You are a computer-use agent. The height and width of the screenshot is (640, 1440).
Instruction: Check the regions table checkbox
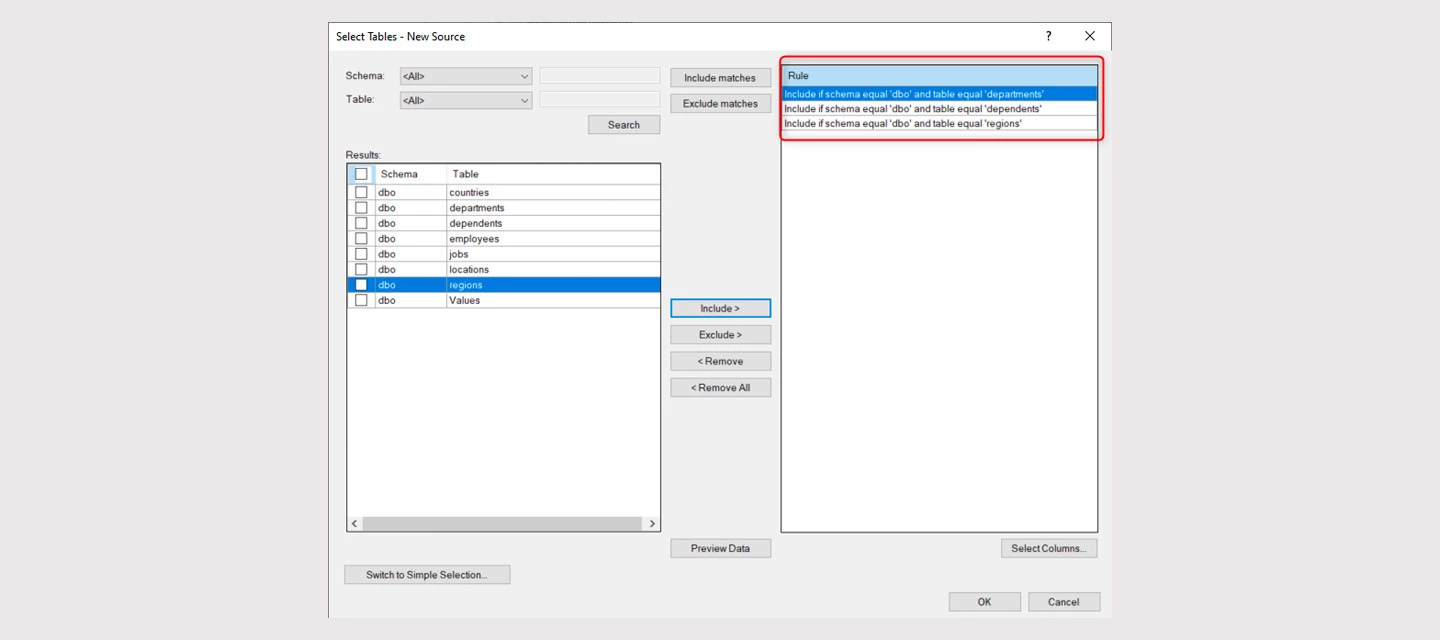click(x=361, y=285)
